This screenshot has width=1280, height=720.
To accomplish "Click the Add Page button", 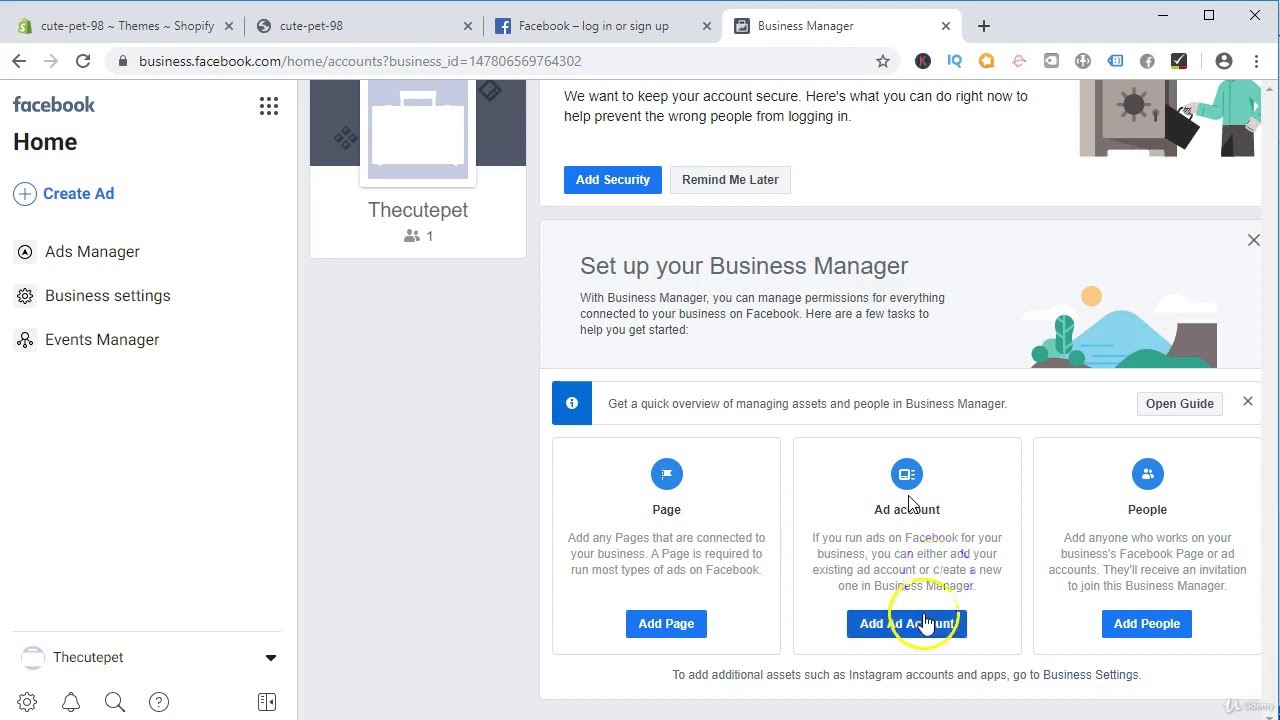I will pyautogui.click(x=666, y=624).
